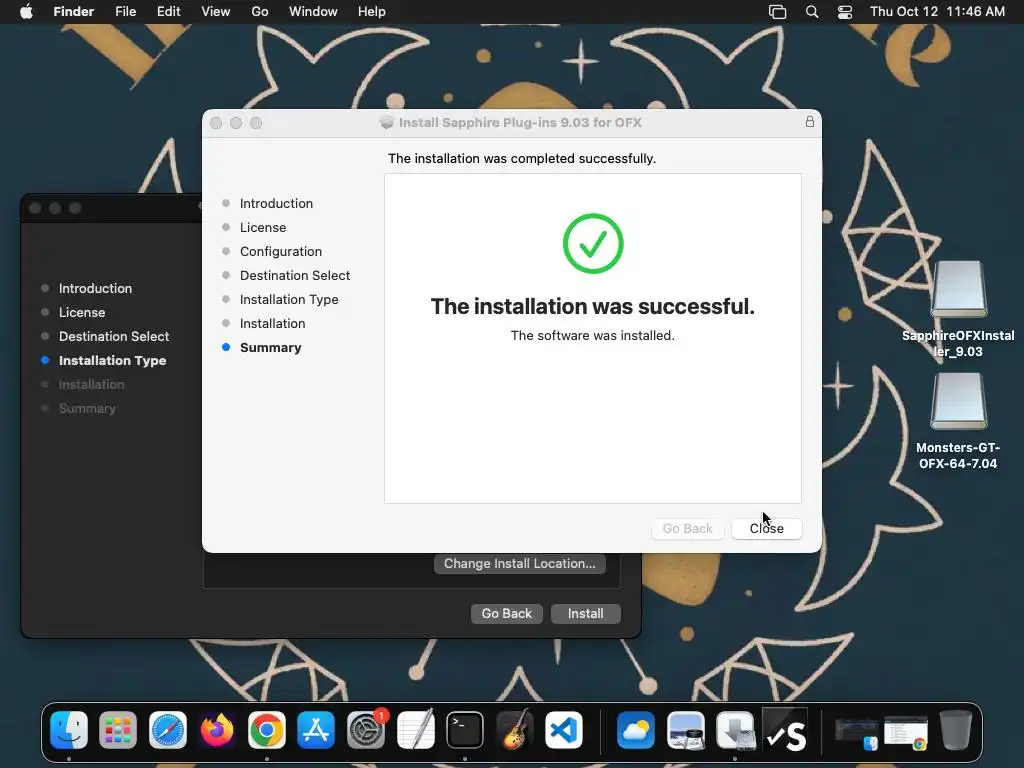Open the Edit menu
This screenshot has height=768, width=1024.
click(x=168, y=12)
